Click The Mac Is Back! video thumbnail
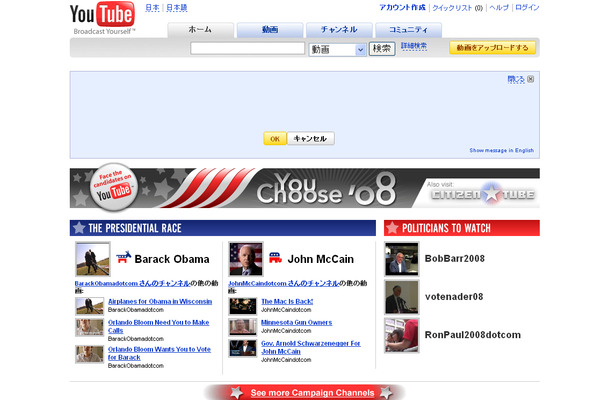The height and width of the screenshot is (400, 610). [243, 306]
